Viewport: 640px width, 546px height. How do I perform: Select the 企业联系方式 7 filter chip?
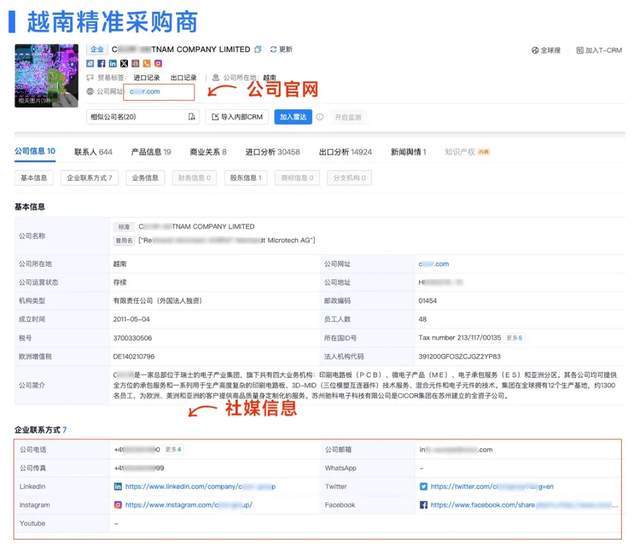click(88, 178)
